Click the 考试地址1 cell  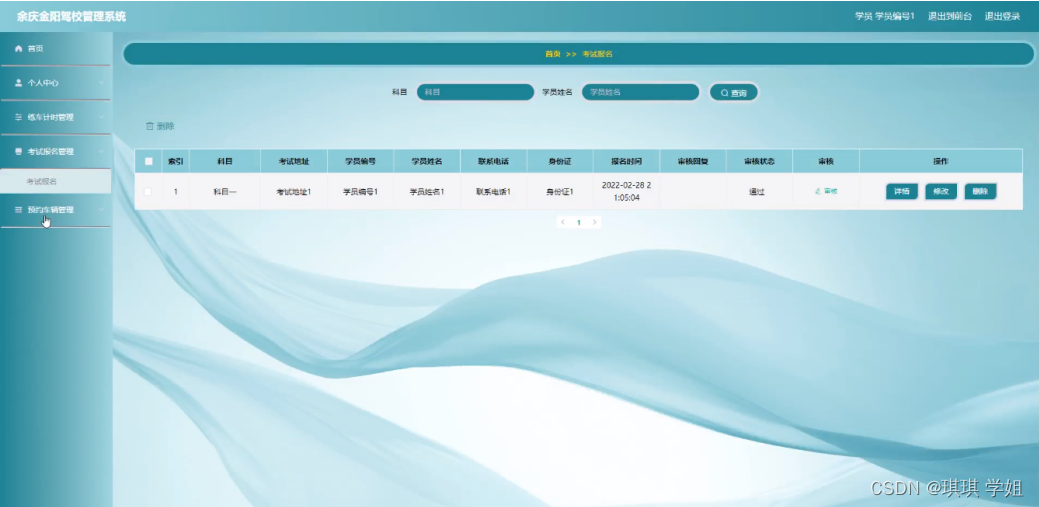tap(294, 192)
